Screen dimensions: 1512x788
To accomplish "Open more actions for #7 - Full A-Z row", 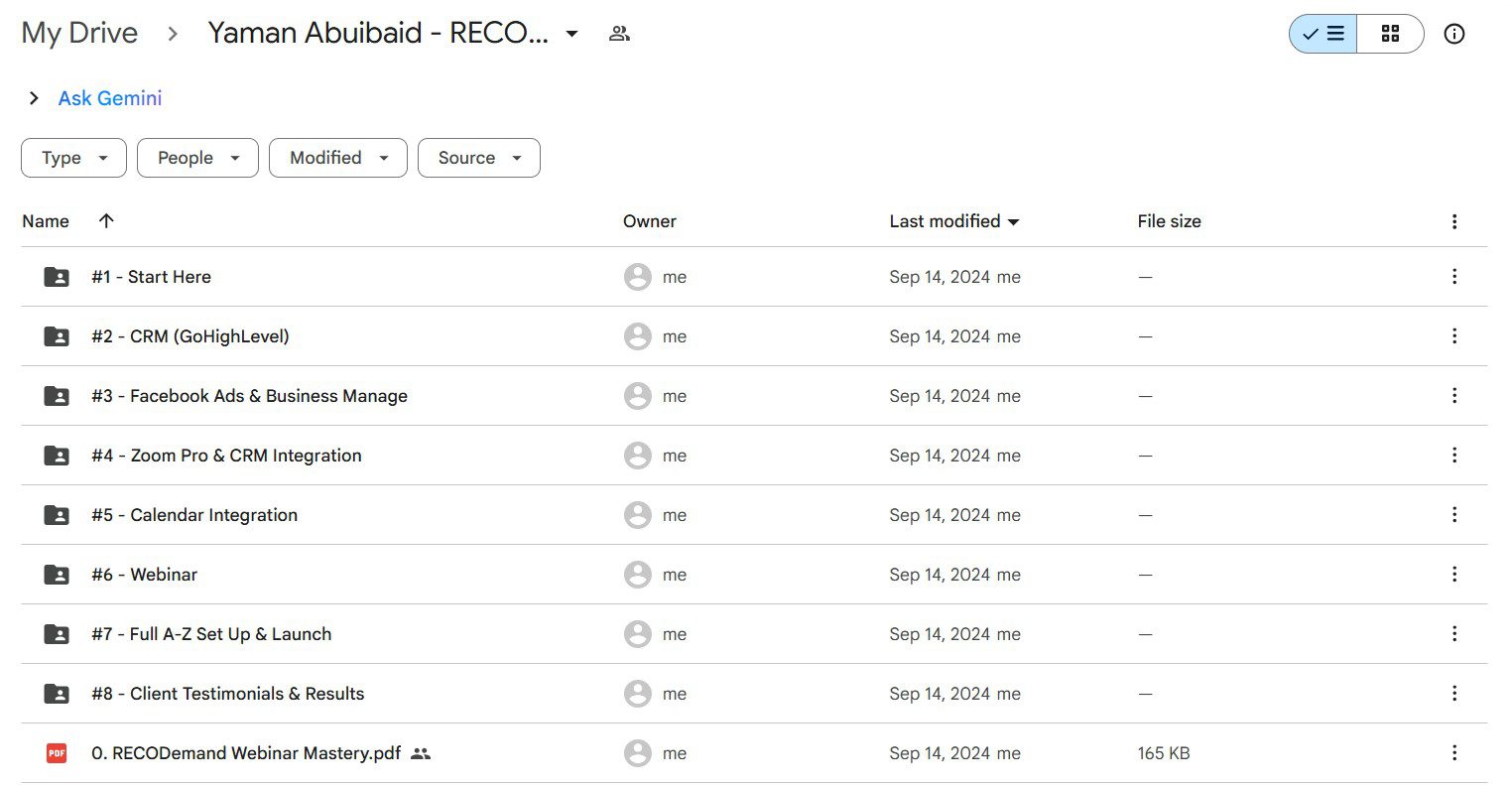I will pyautogui.click(x=1454, y=634).
